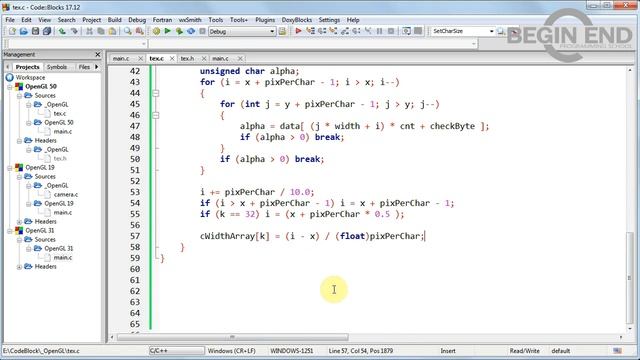640x360 pixels.
Task: Save the current file via toolbar
Action: tap(36, 31)
